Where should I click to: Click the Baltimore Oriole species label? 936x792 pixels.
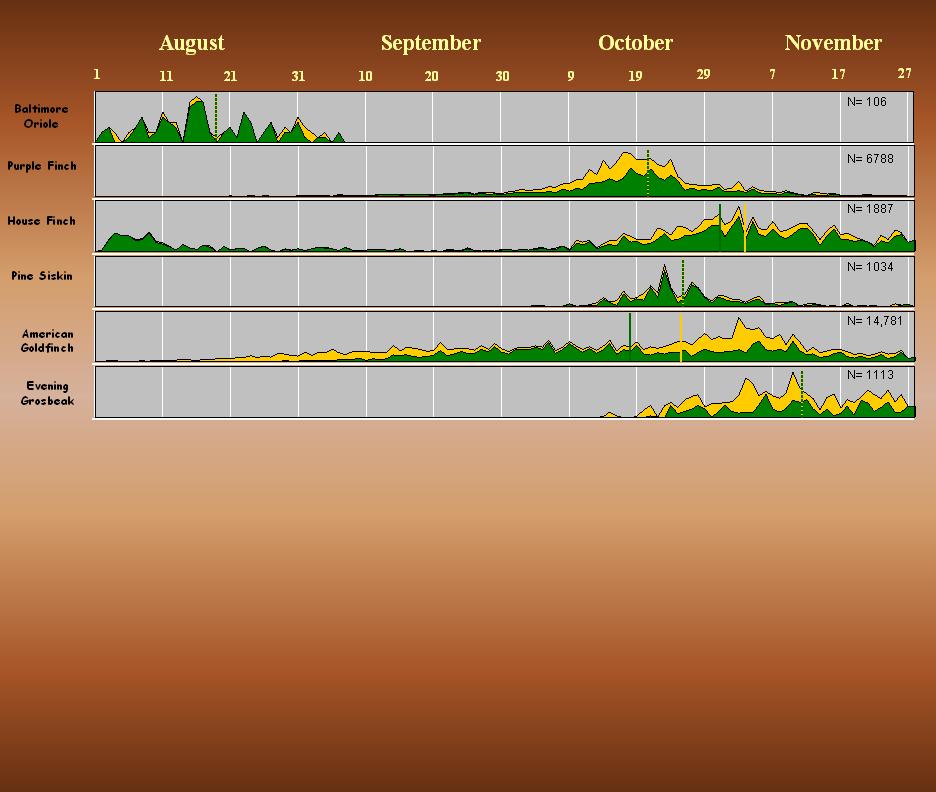tap(42, 117)
